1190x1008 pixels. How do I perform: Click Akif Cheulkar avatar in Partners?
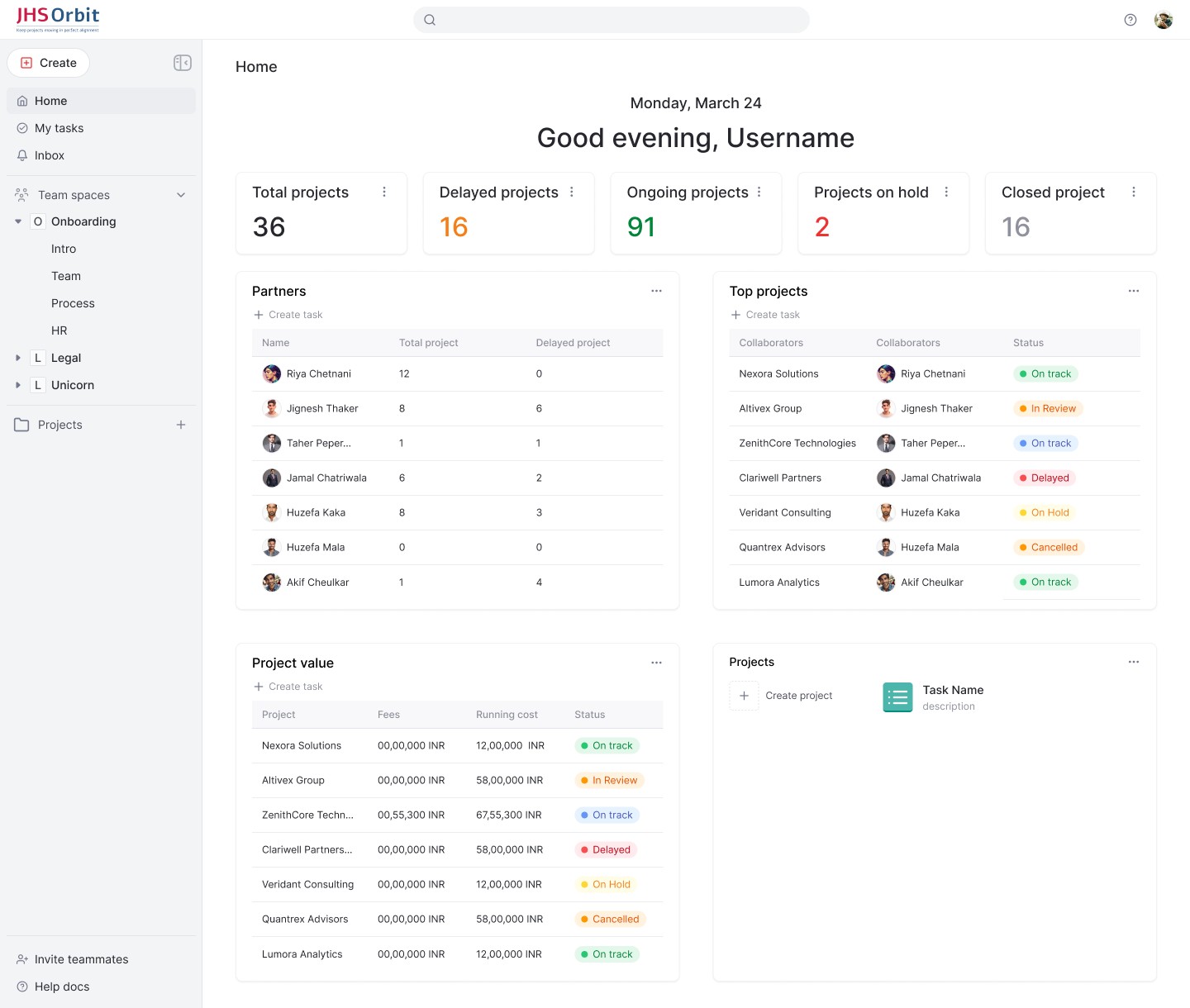click(x=272, y=582)
